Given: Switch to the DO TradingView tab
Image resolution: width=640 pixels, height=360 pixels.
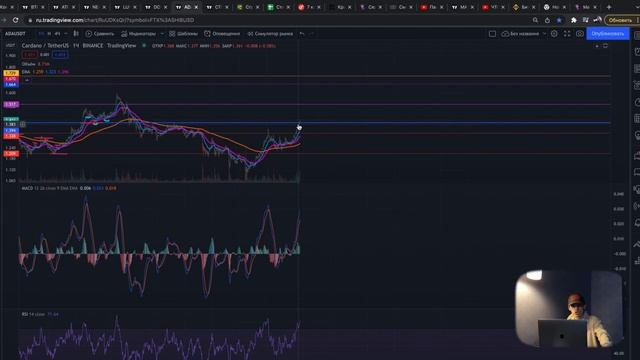Looking at the screenshot, I should [x=156, y=7].
